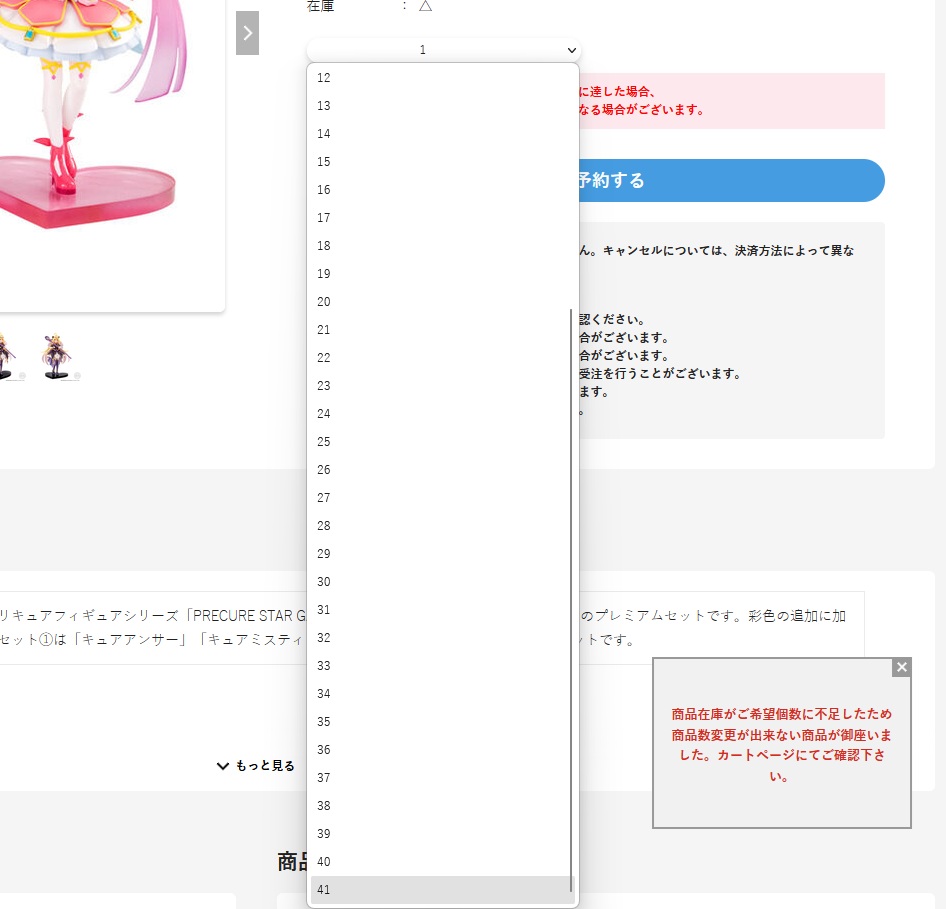Image resolution: width=946 pixels, height=909 pixels.
Task: Set quantity to 34
Action: (x=443, y=694)
